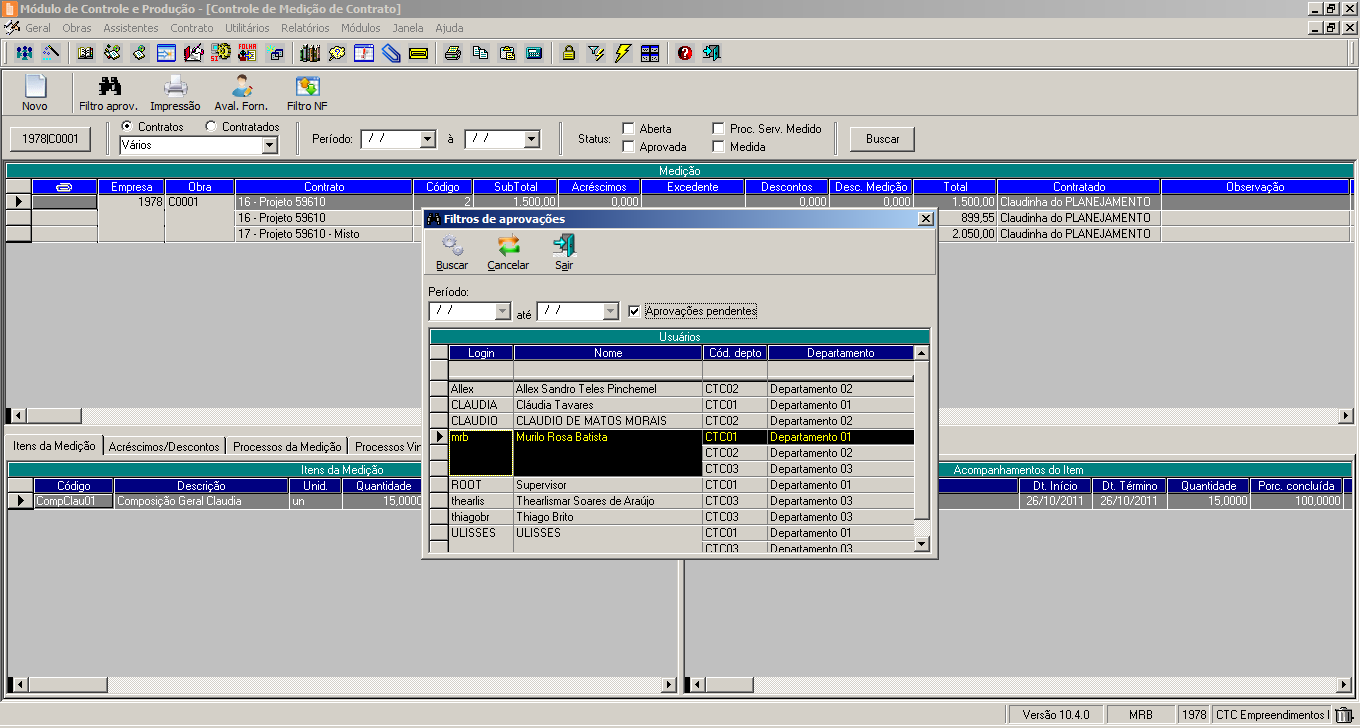Click Medição grid right scroll arrow
Image resolution: width=1360 pixels, height=728 pixels.
click(1345, 416)
